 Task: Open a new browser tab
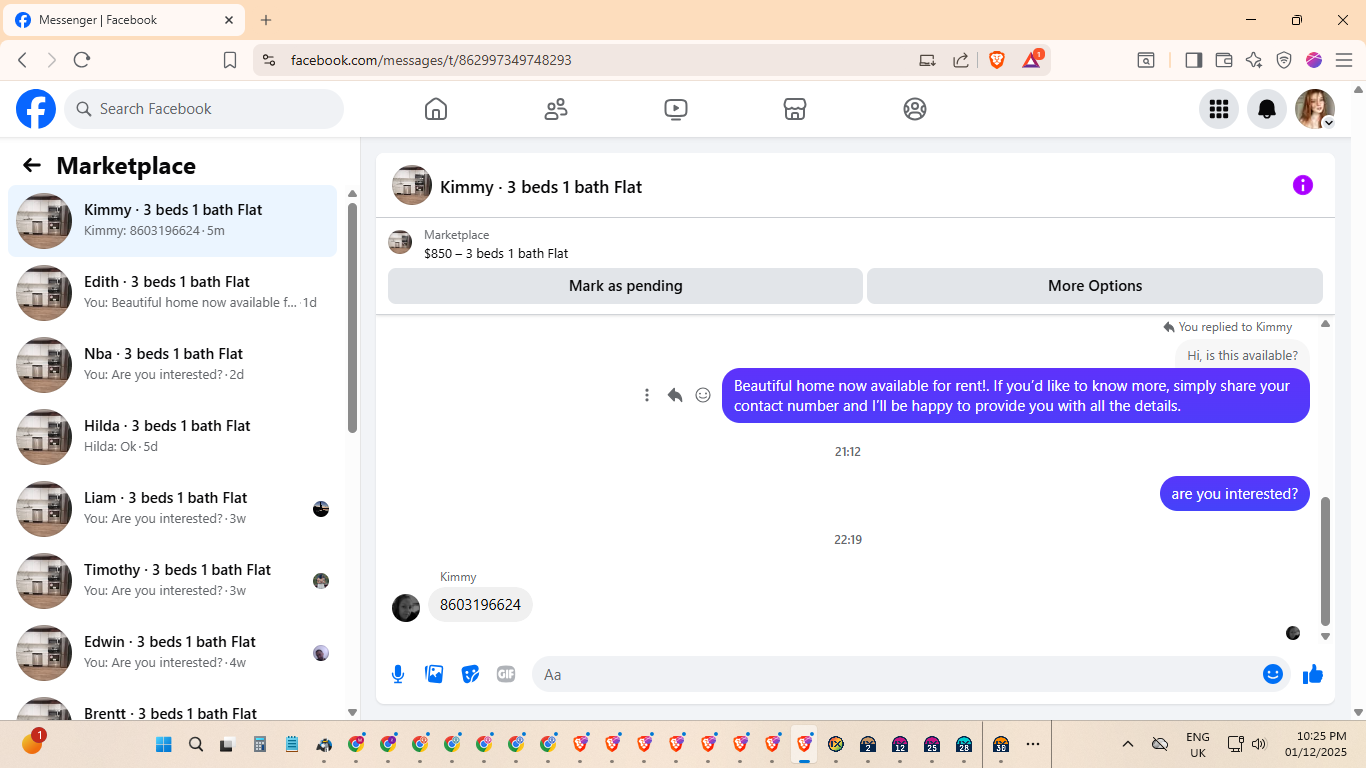[x=266, y=20]
